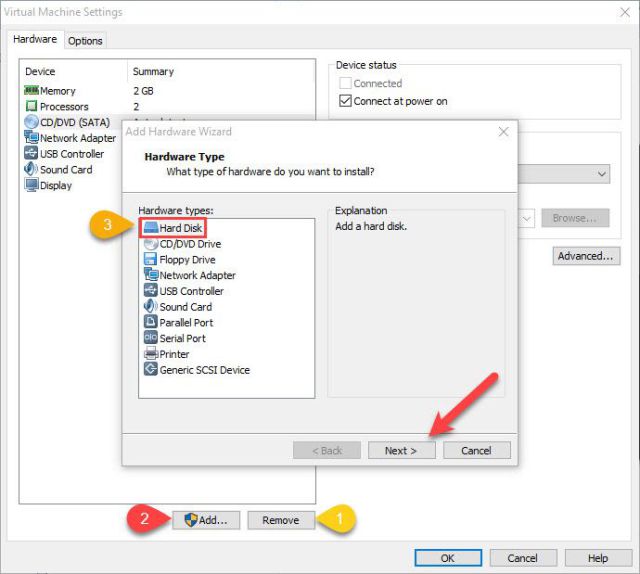The image size is (640, 574).
Task: Click the Processors device icon
Action: [31, 106]
